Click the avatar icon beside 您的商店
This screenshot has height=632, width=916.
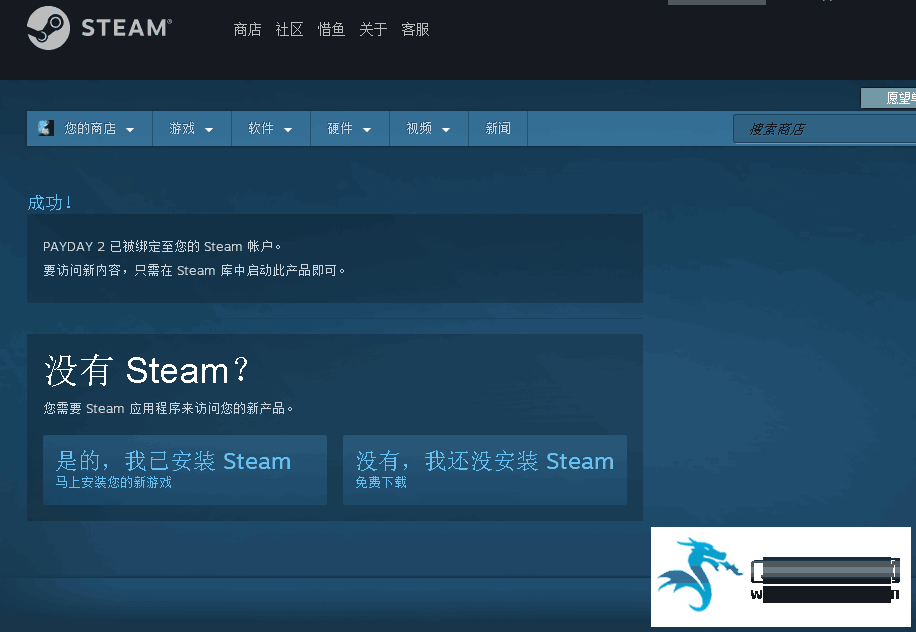point(46,128)
